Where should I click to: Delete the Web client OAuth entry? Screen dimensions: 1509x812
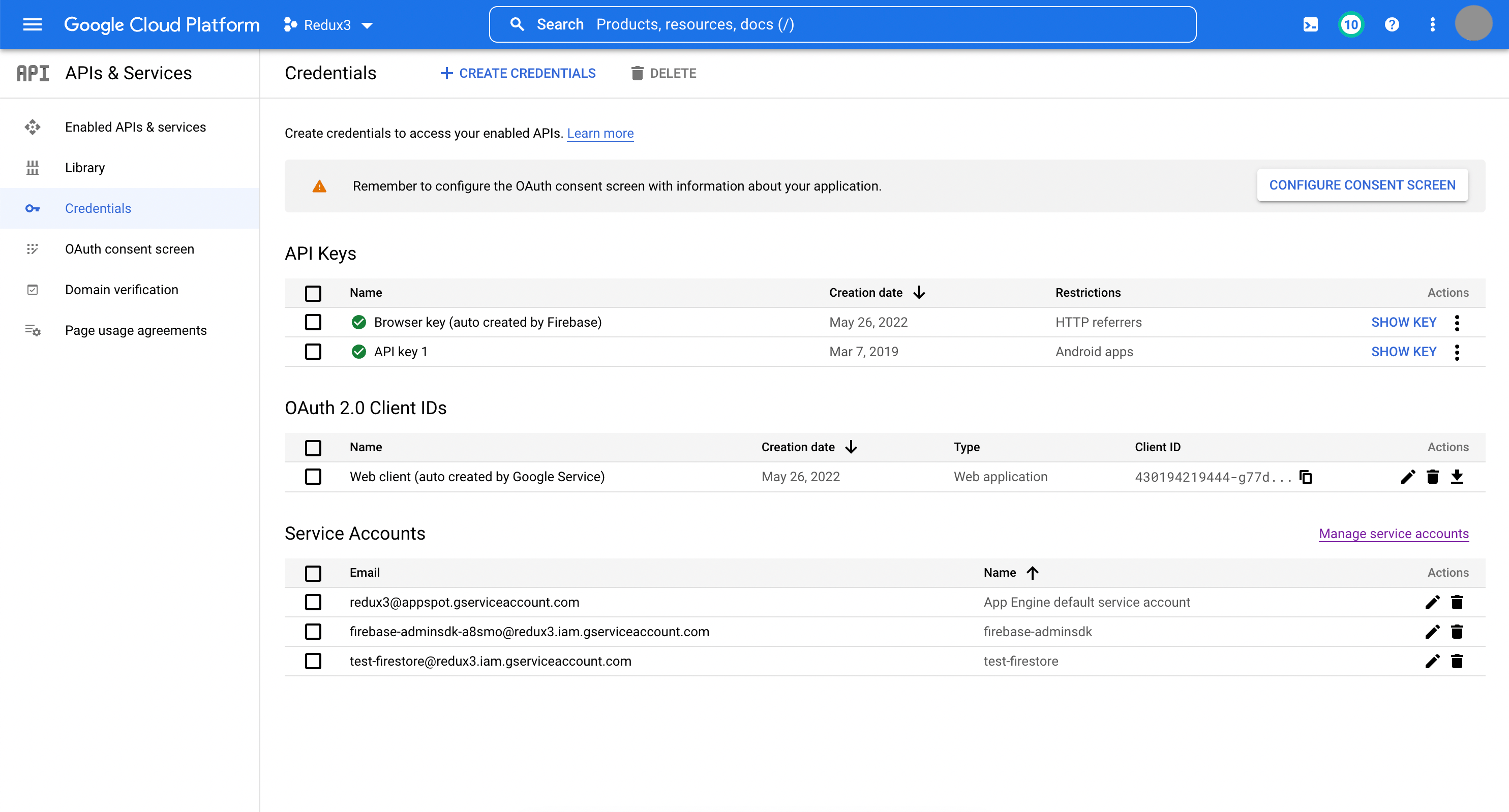tap(1432, 477)
